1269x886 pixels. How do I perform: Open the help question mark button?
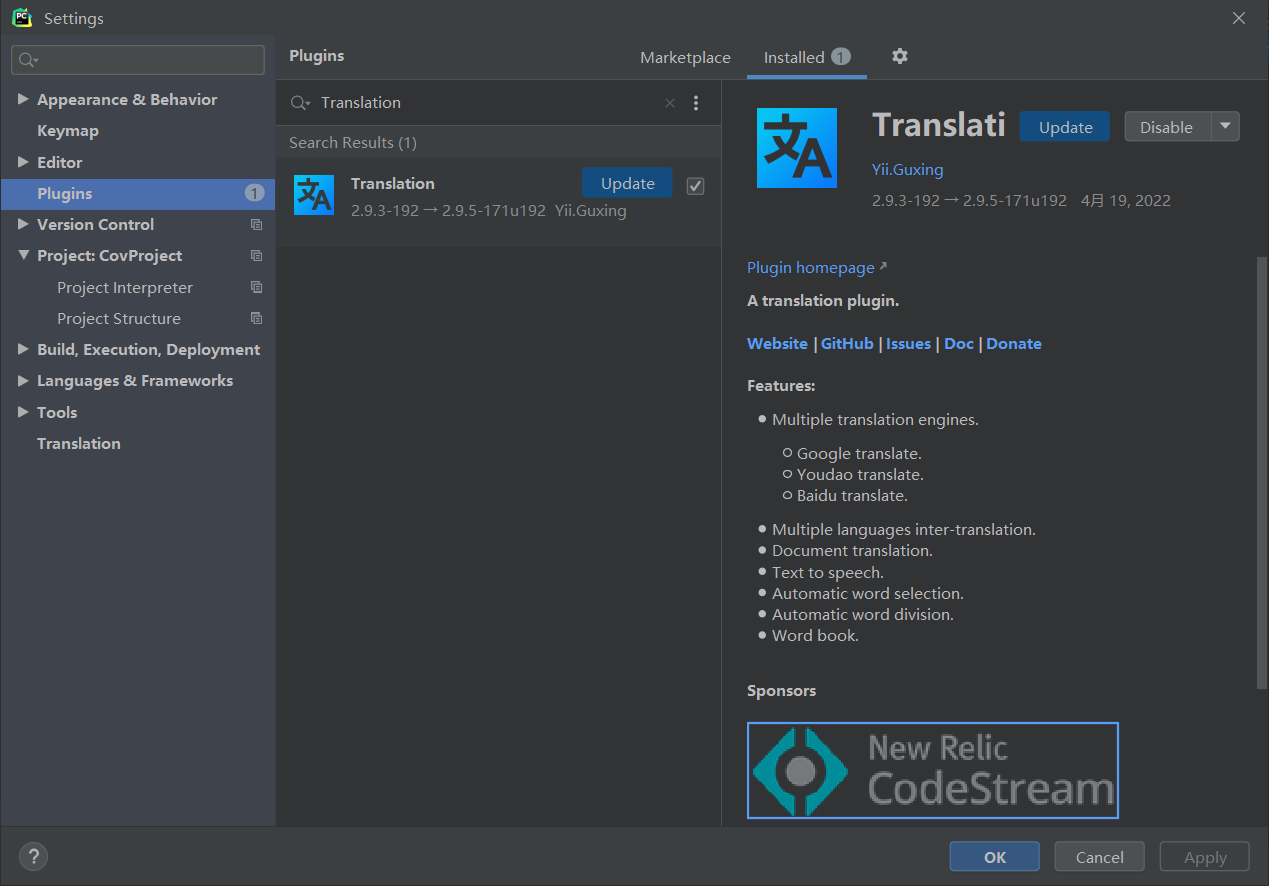(33, 857)
